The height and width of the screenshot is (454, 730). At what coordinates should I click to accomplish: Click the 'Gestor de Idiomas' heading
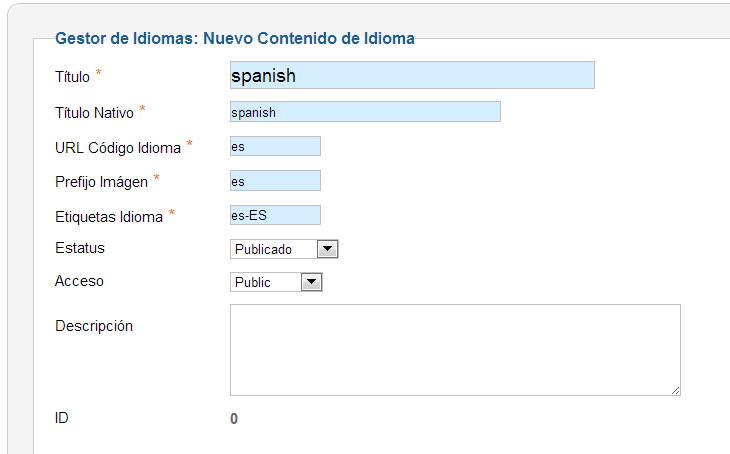[x=235, y=38]
